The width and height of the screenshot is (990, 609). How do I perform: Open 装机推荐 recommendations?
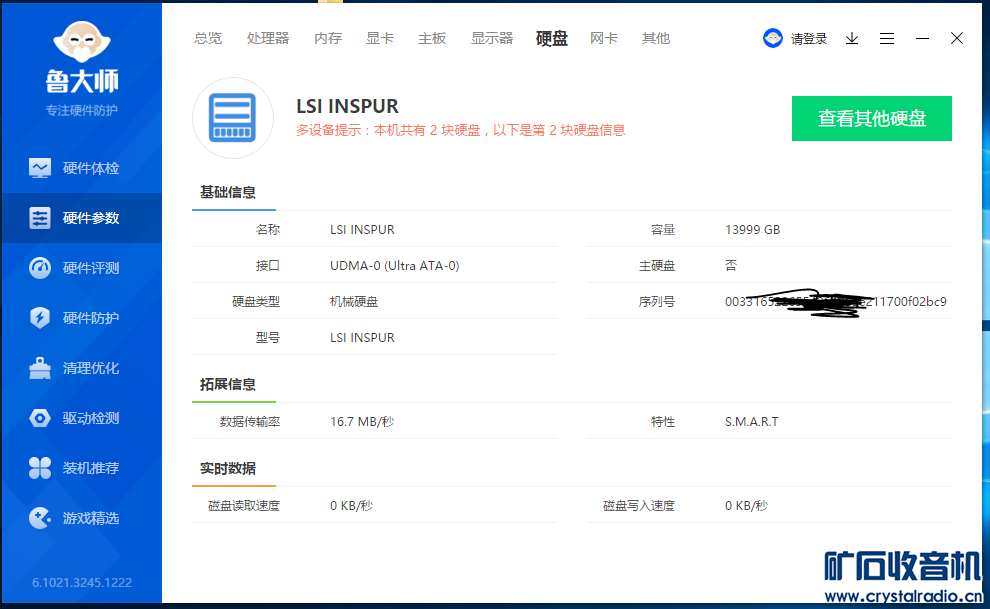[x=81, y=468]
